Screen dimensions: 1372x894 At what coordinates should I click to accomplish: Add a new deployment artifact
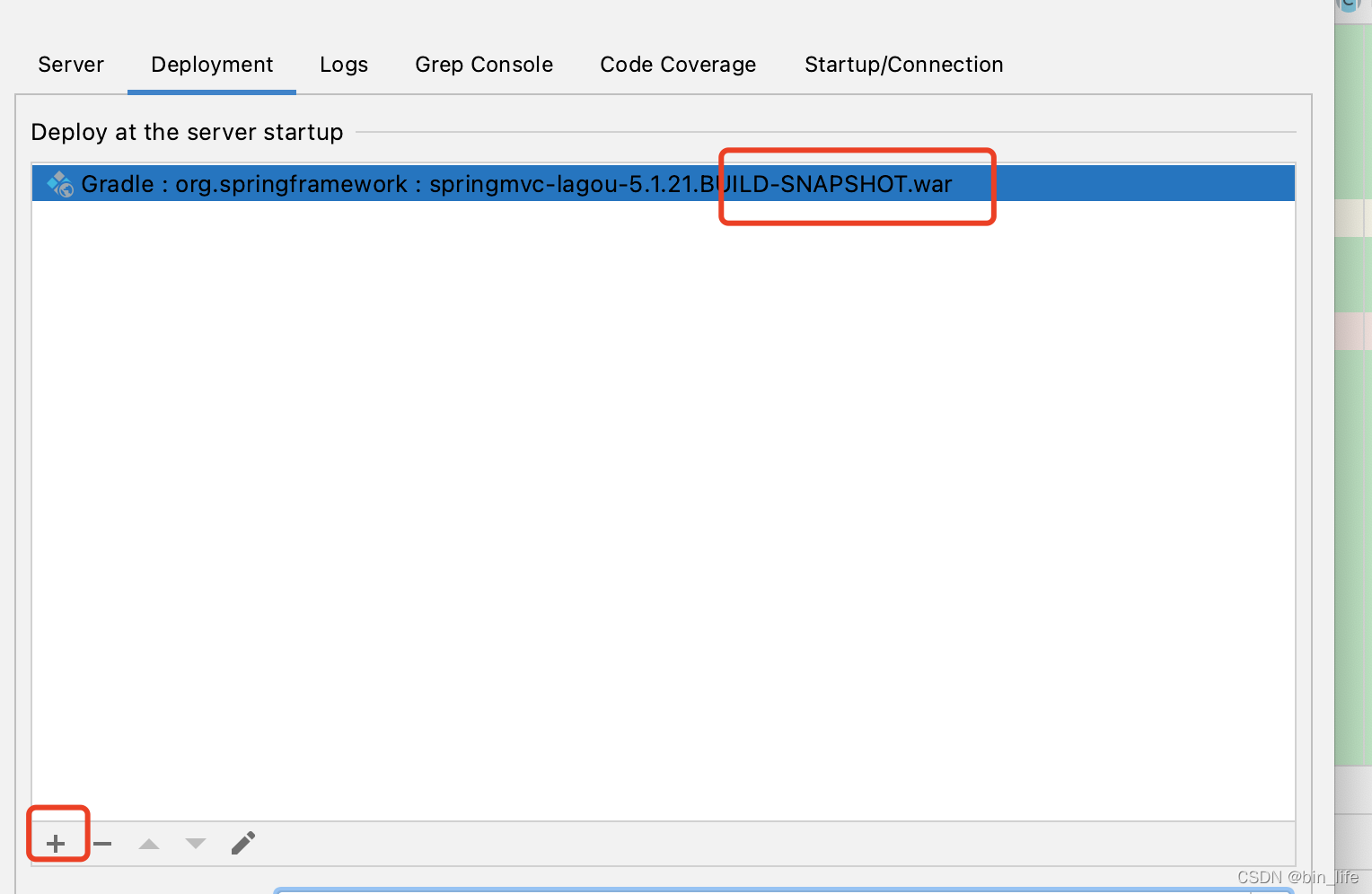(x=56, y=844)
